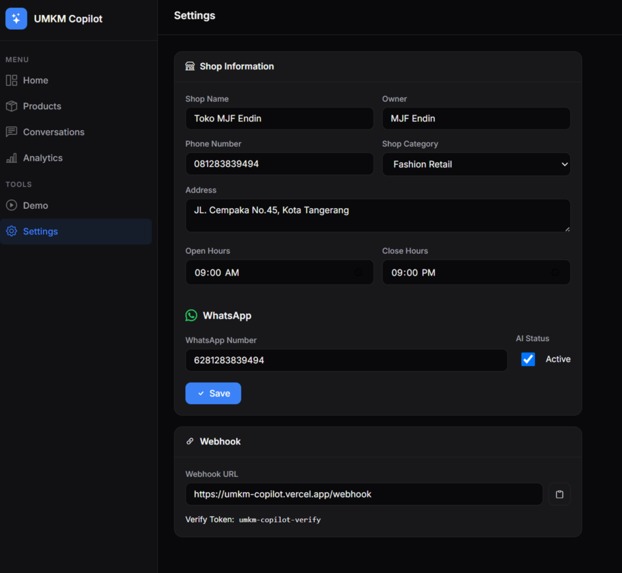Click the Conversations chat icon in sidebar
Image resolution: width=622 pixels, height=573 pixels.
point(12,132)
